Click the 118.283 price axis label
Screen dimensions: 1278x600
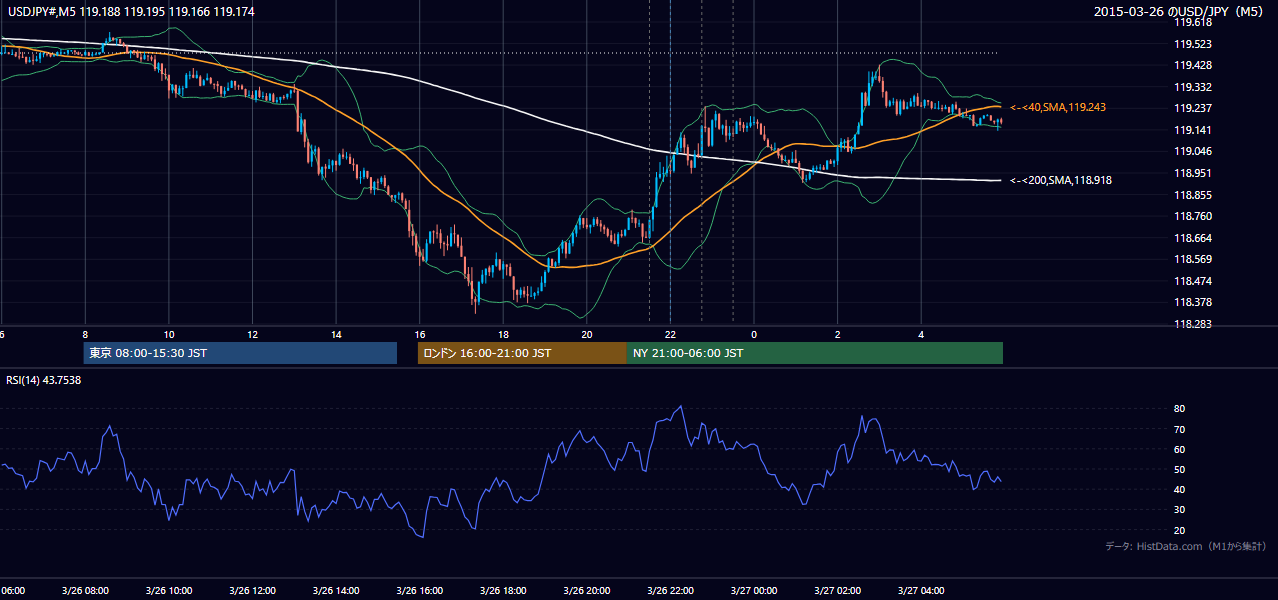(x=1194, y=324)
